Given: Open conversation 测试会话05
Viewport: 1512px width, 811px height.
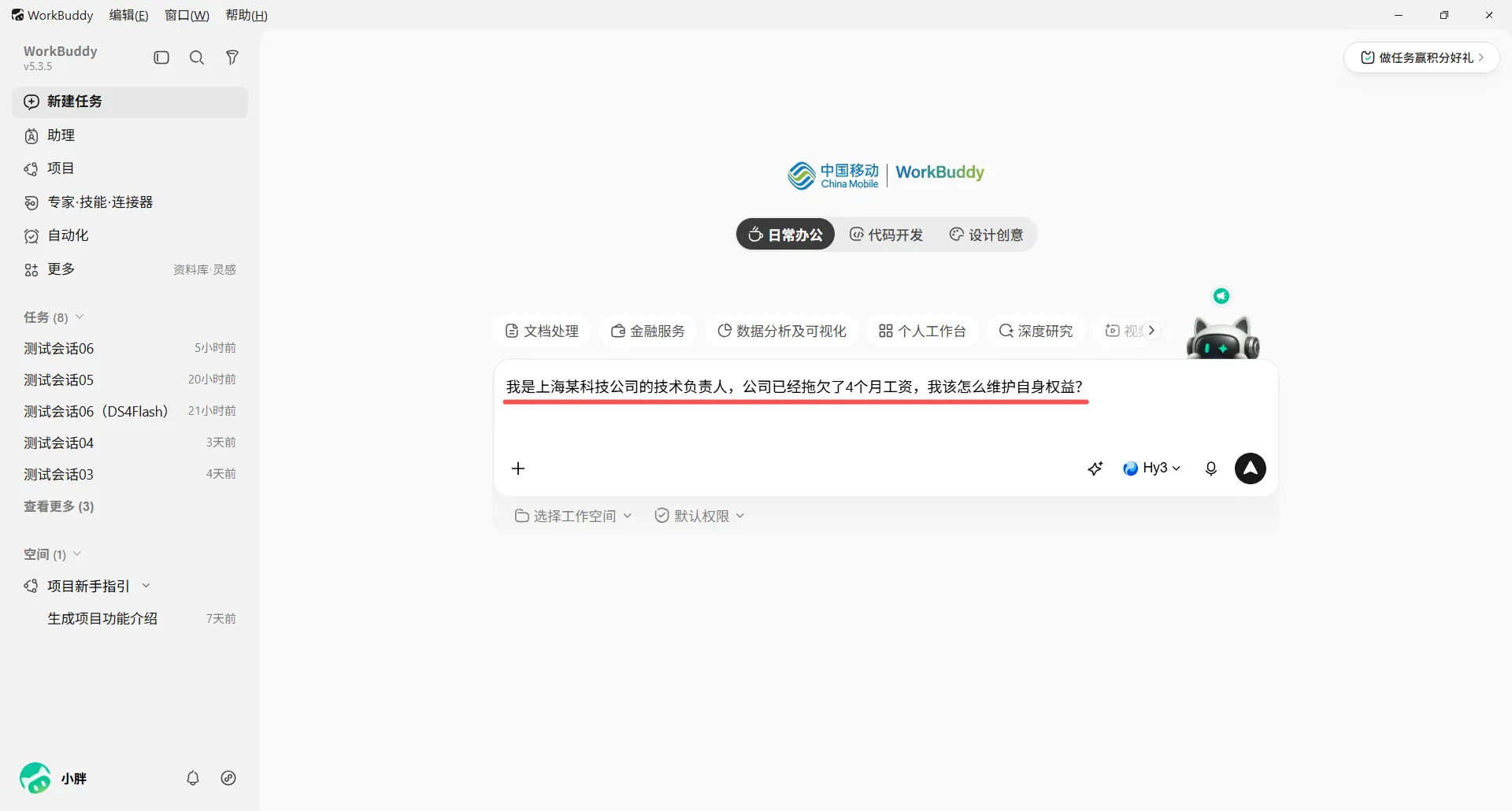Looking at the screenshot, I should 130,380.
